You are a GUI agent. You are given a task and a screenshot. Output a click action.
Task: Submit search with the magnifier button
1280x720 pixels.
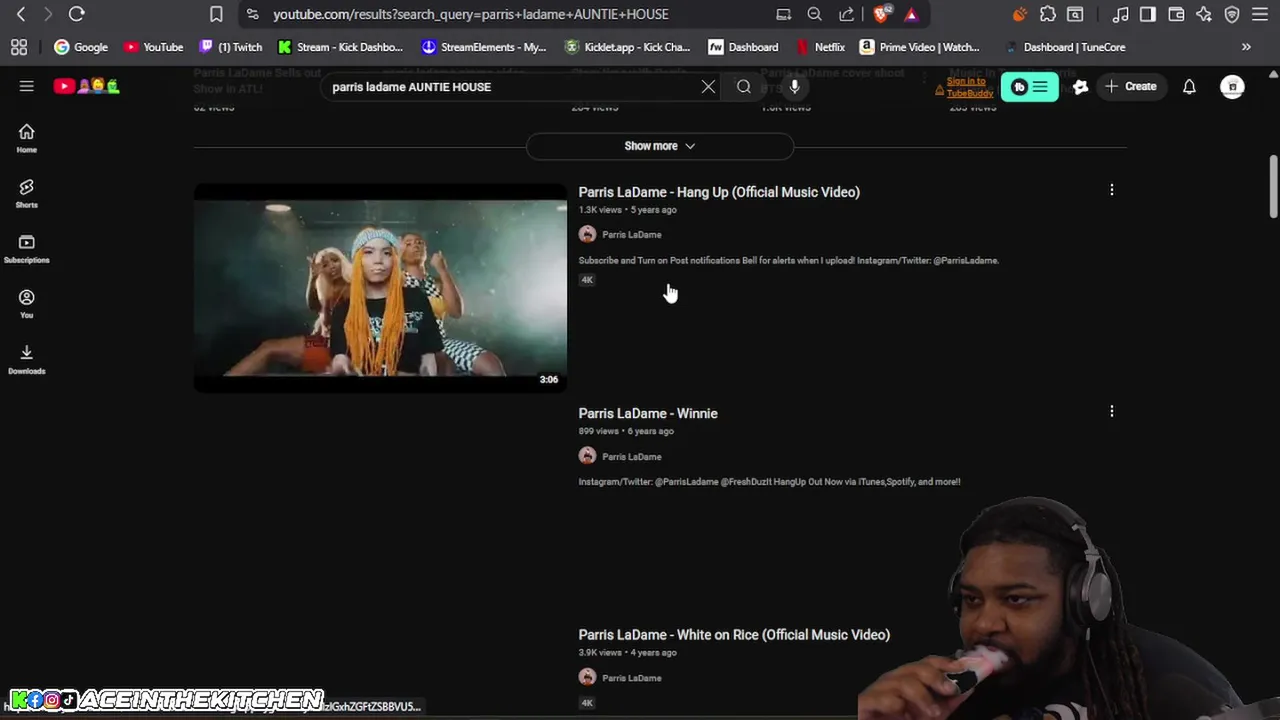(x=744, y=87)
